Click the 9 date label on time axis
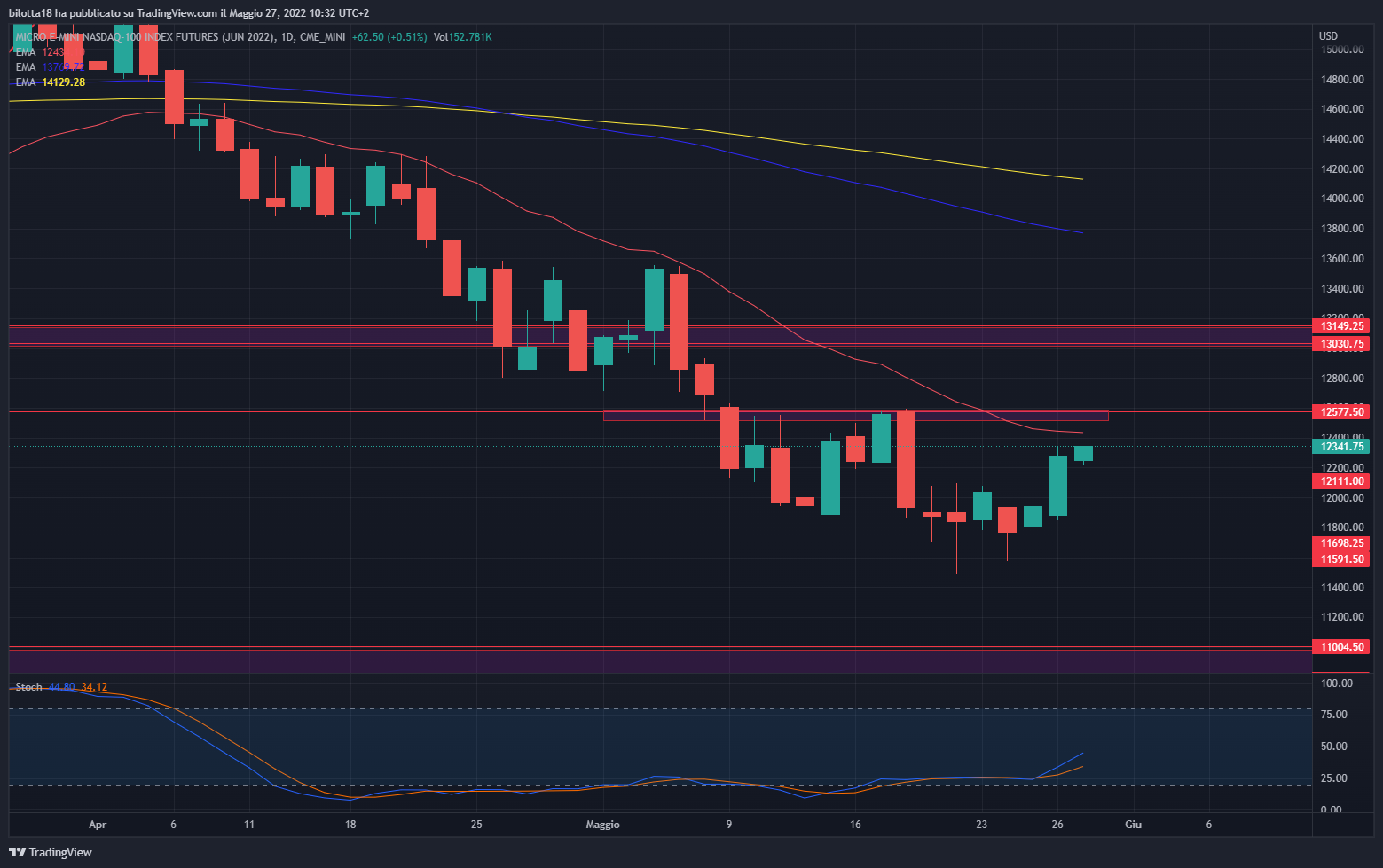Image resolution: width=1383 pixels, height=868 pixels. 729,825
